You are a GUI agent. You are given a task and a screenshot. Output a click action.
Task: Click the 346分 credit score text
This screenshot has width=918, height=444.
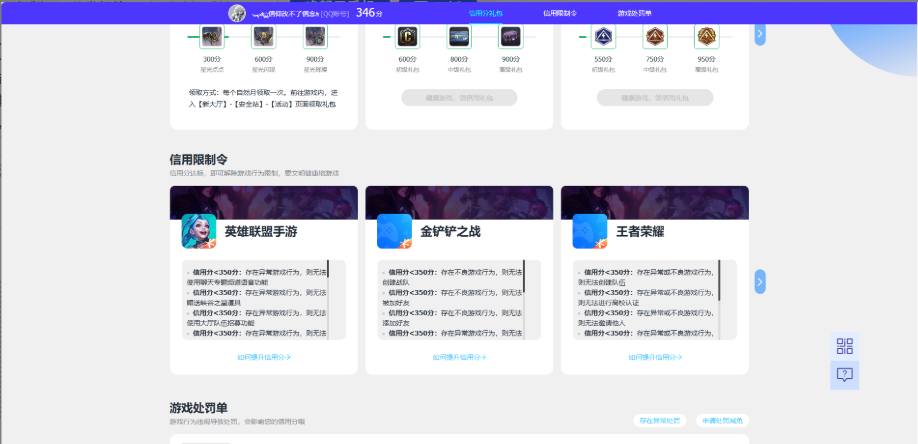[369, 13]
